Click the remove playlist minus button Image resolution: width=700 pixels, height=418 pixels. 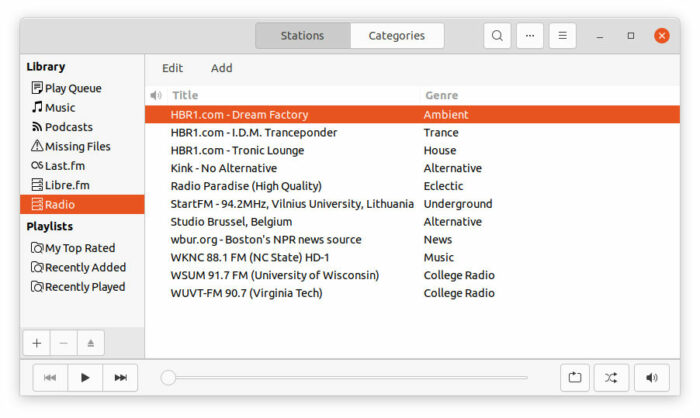[64, 343]
